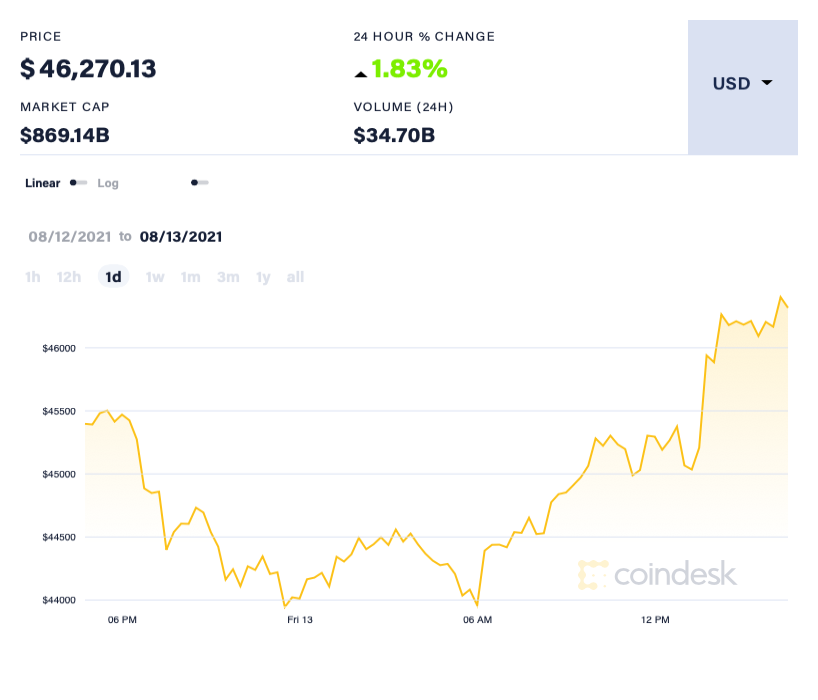Viewport: 818px width, 700px height.
Task: Select the 1w timeframe
Action: pos(155,276)
